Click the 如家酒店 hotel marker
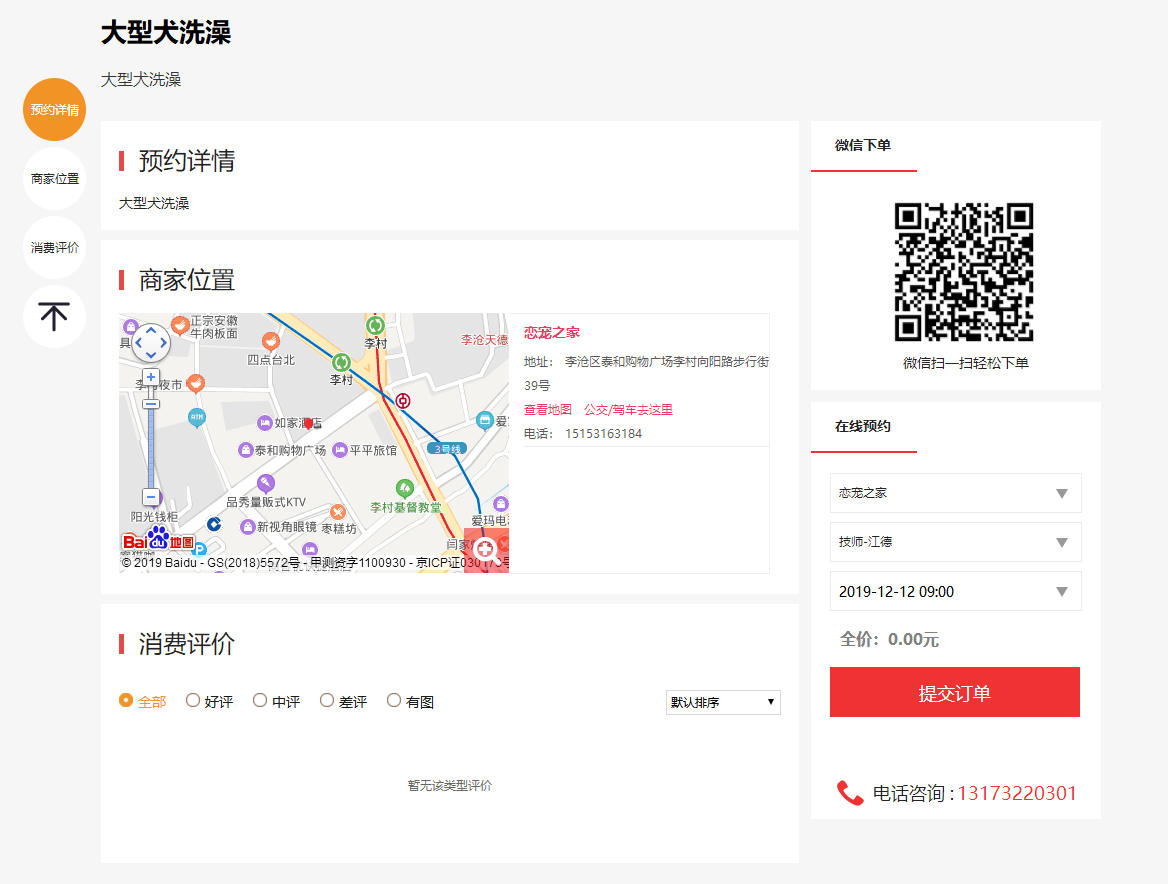Image resolution: width=1168 pixels, height=884 pixels. click(x=264, y=423)
